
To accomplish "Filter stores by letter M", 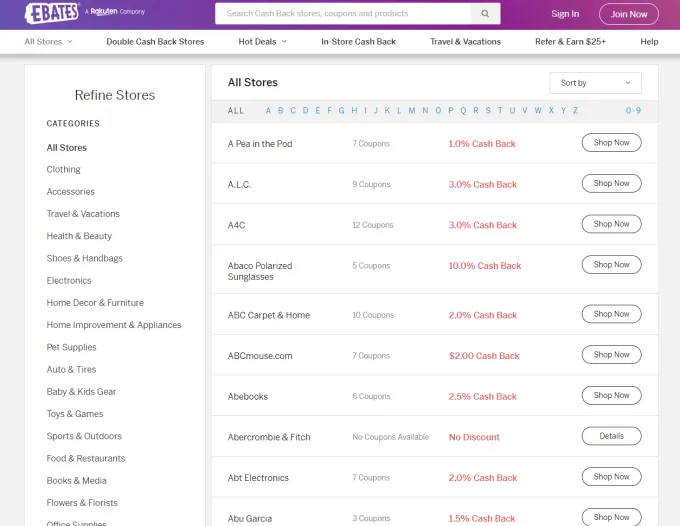I will pyautogui.click(x=412, y=111).
